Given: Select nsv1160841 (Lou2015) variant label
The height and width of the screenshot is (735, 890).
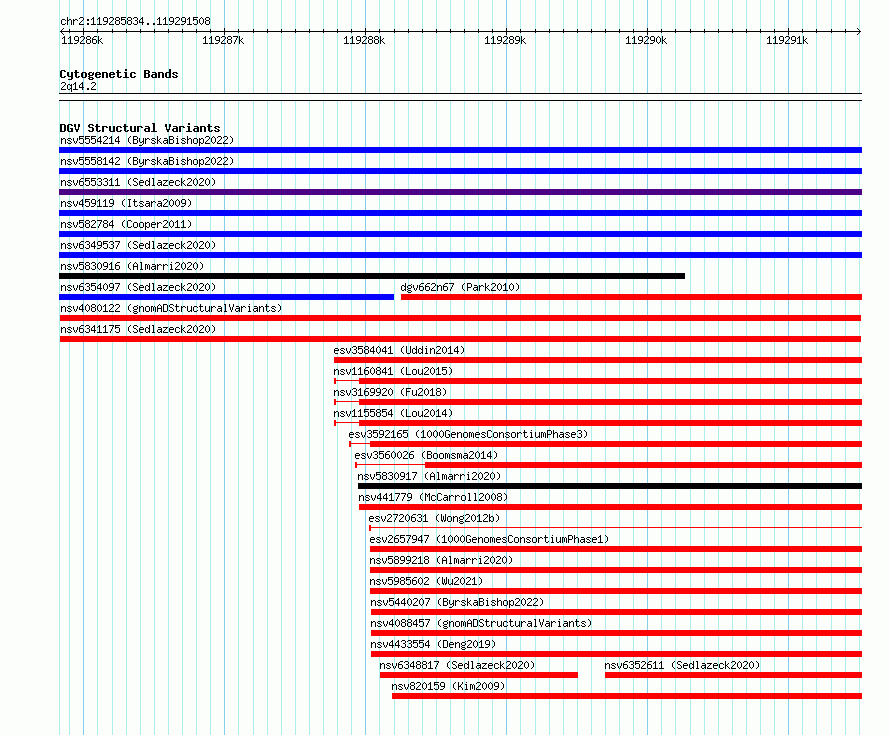Looking at the screenshot, I should [x=393, y=371].
